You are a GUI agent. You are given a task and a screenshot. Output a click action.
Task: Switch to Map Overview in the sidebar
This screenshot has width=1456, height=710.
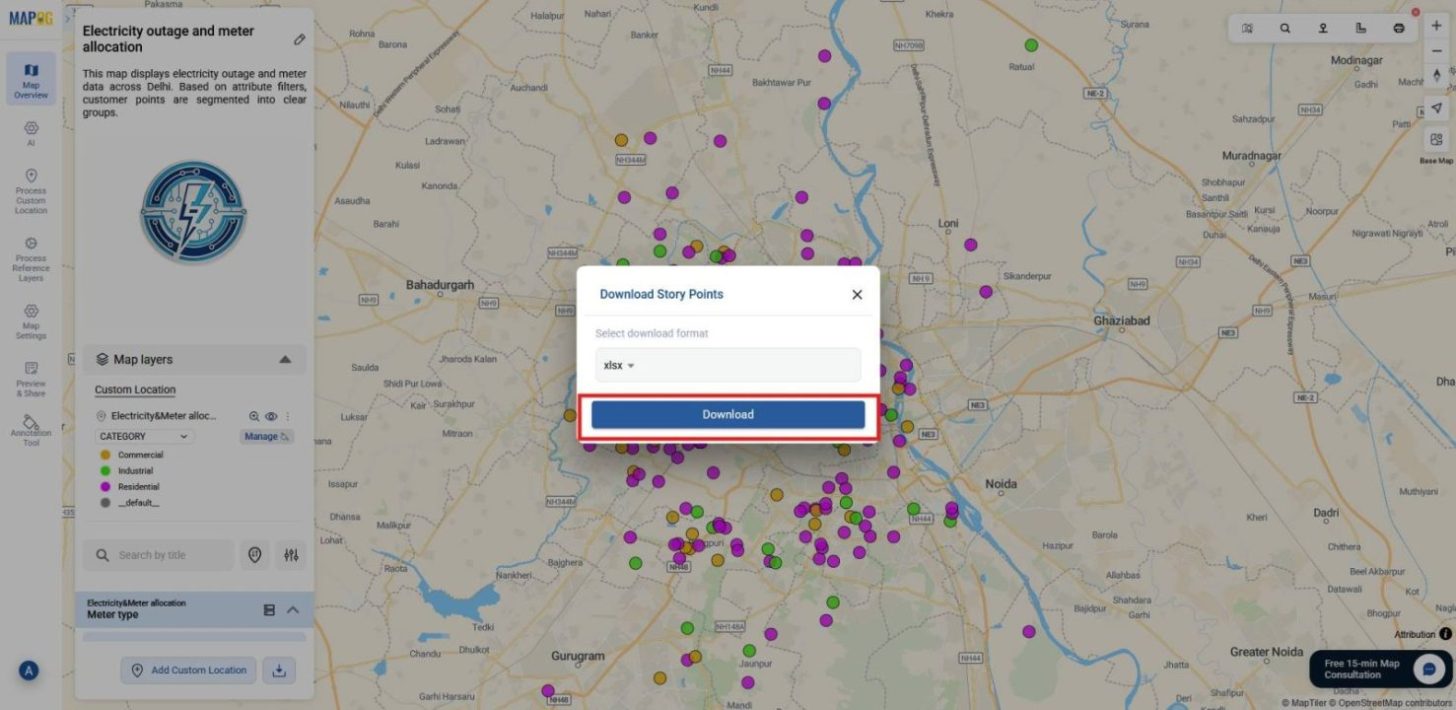pos(30,77)
